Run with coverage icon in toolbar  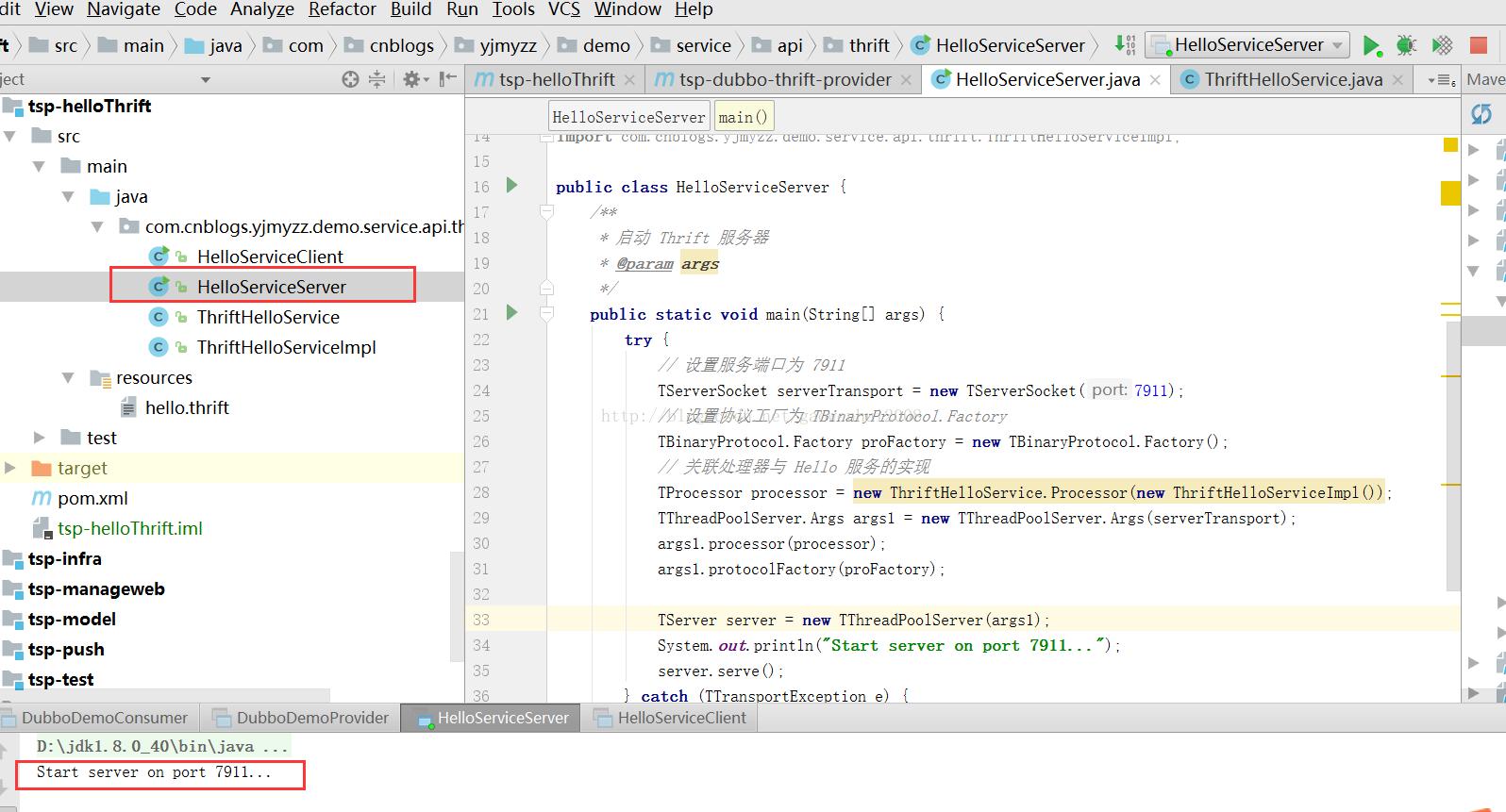click(x=1442, y=45)
